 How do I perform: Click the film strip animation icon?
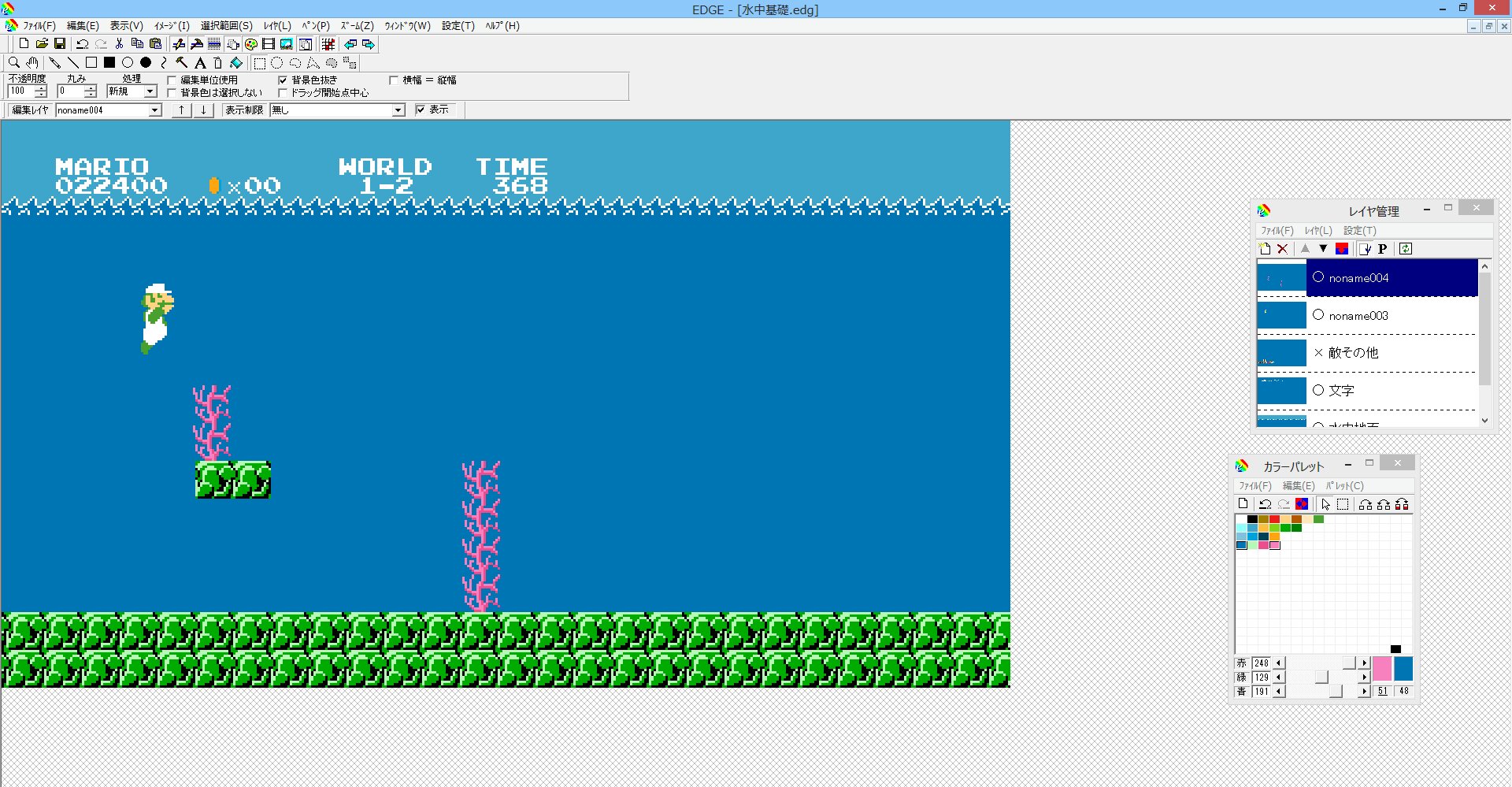[269, 44]
